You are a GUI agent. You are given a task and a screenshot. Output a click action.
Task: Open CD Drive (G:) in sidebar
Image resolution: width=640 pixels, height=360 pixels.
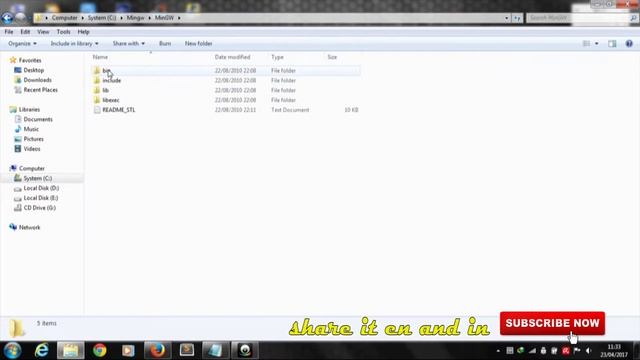tap(40, 208)
